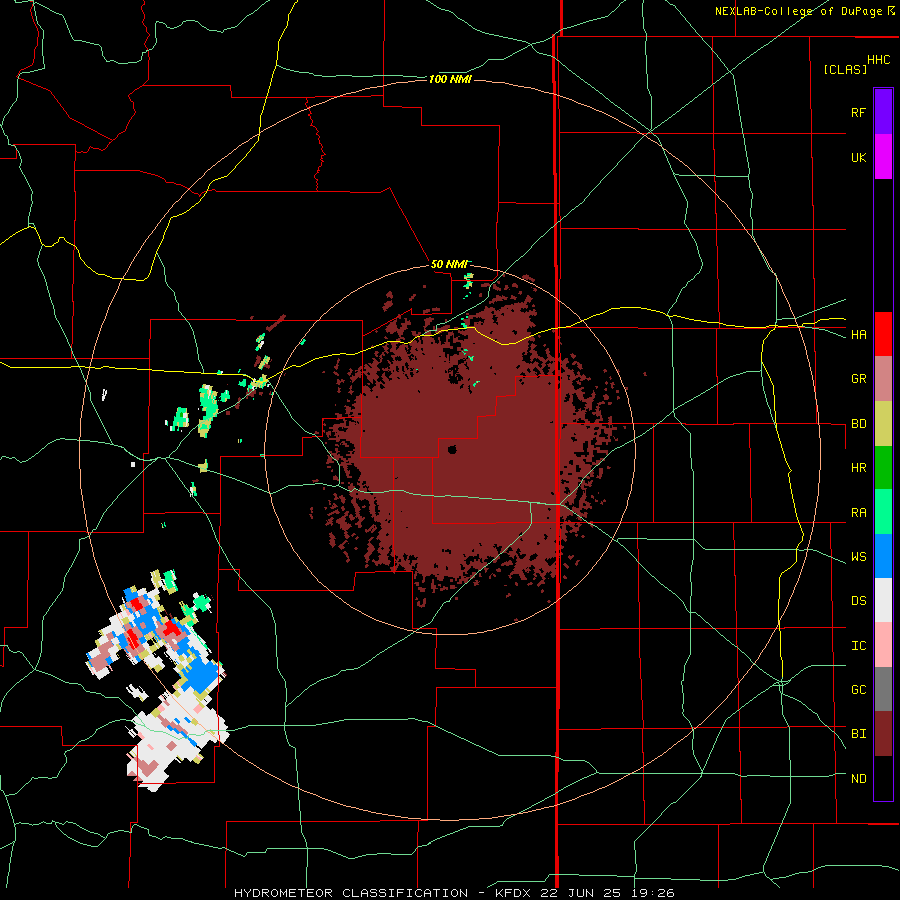Screen dimensions: 900x900
Task: Click the '22 JUN 25' date text
Action: coord(581,893)
